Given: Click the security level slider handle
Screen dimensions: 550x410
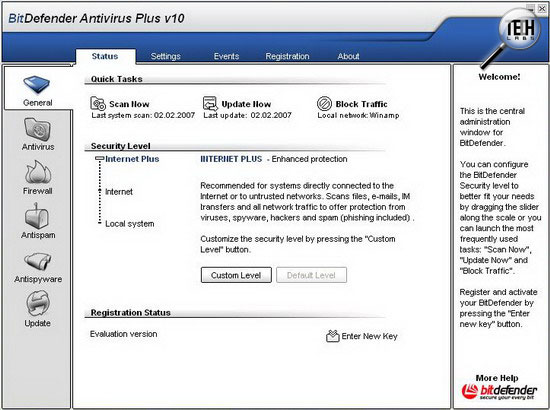Looking at the screenshot, I should (x=100, y=159).
